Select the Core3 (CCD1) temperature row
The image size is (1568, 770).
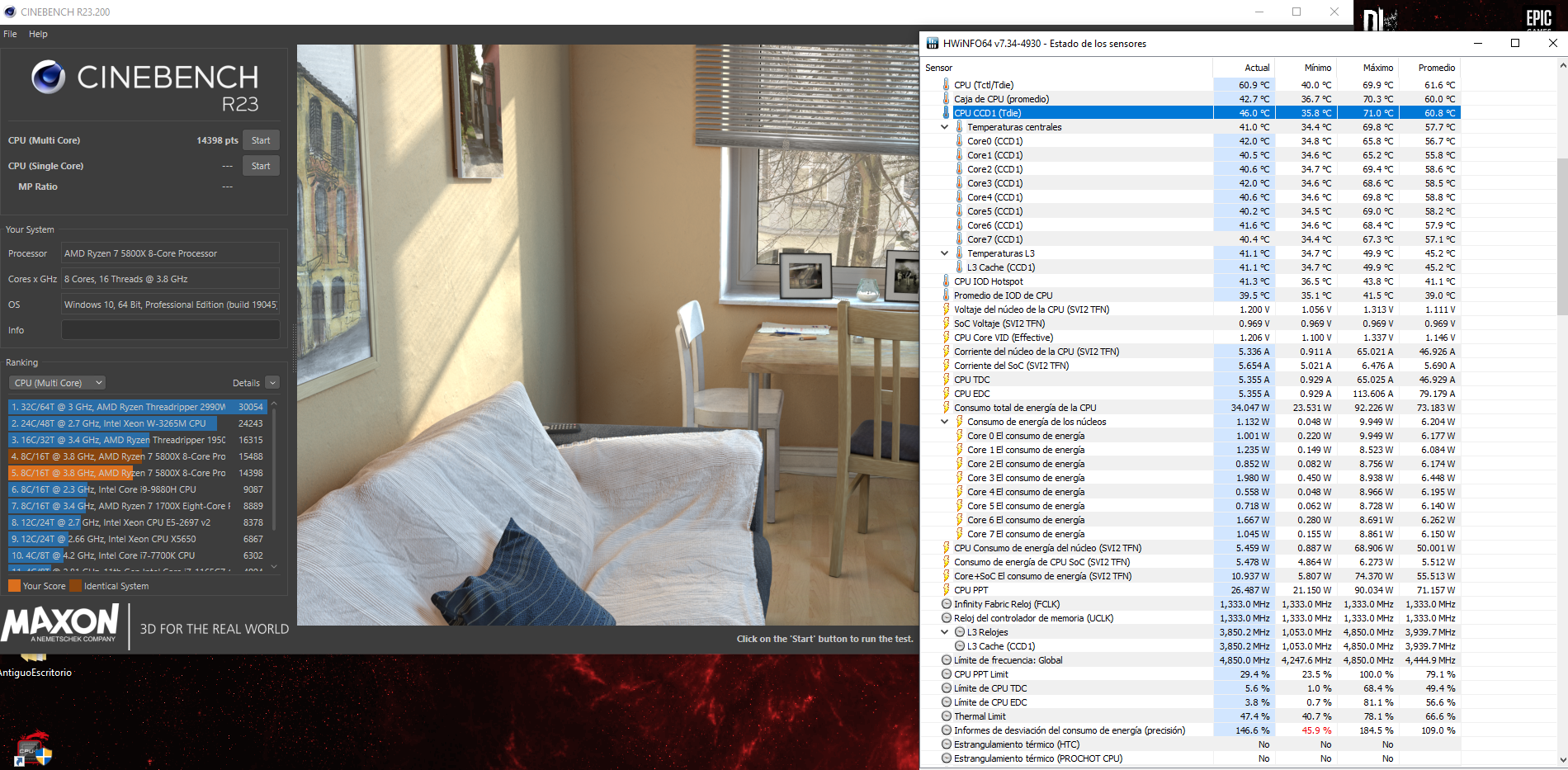click(1191, 183)
